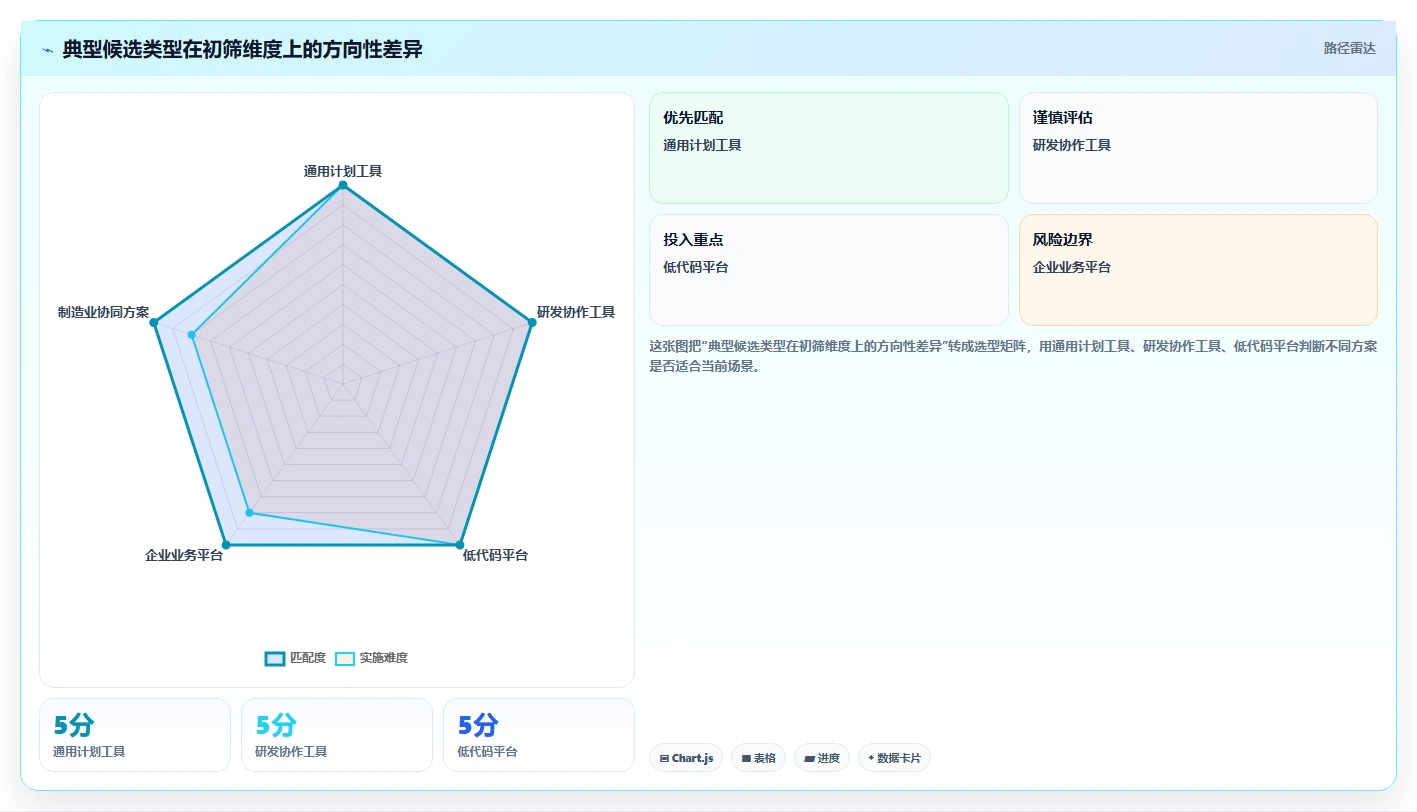Click the radar axis label 研发协作工具
This screenshot has width=1417, height=812.
tap(576, 312)
